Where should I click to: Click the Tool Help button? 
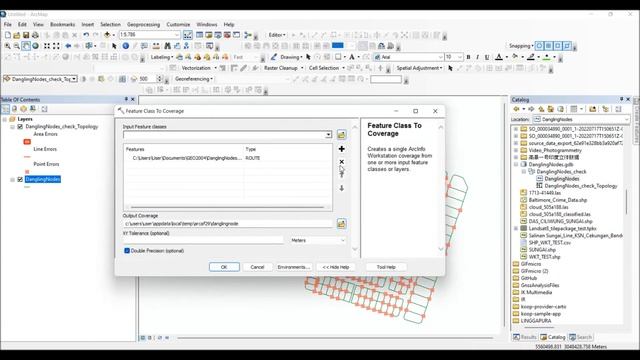tap(386, 267)
